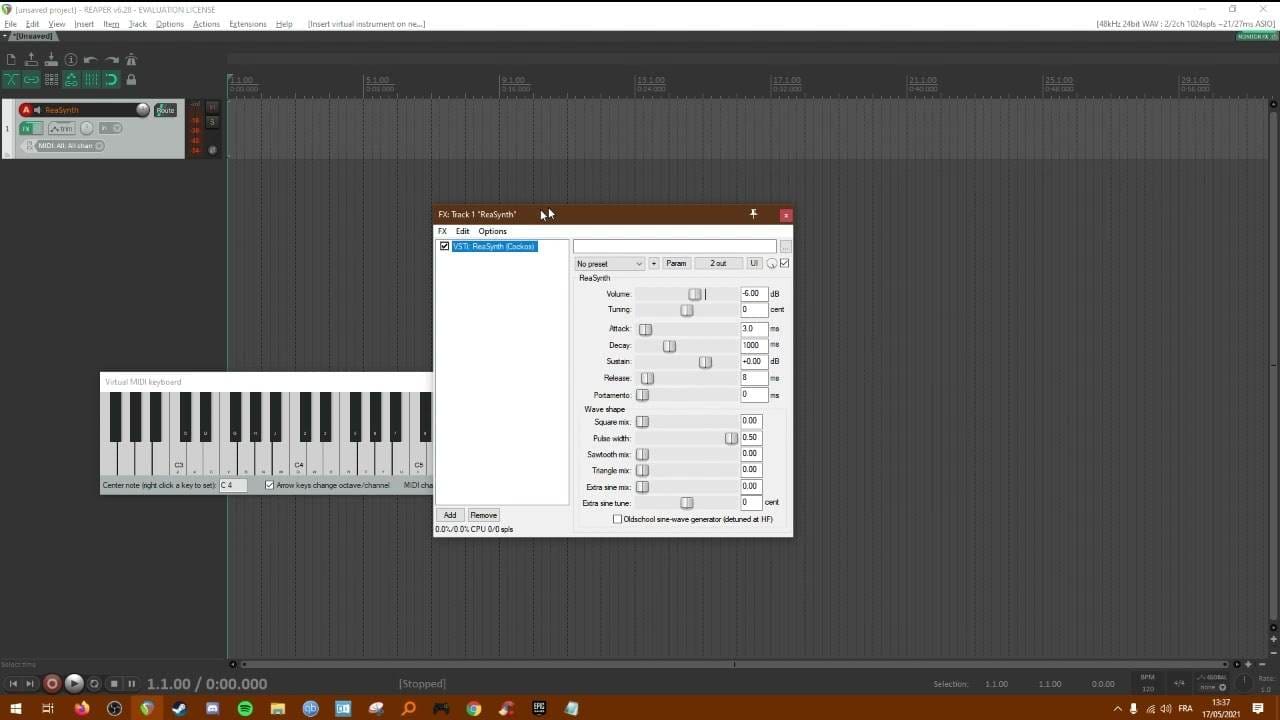Open the Actions menu in REAPER

[206, 24]
